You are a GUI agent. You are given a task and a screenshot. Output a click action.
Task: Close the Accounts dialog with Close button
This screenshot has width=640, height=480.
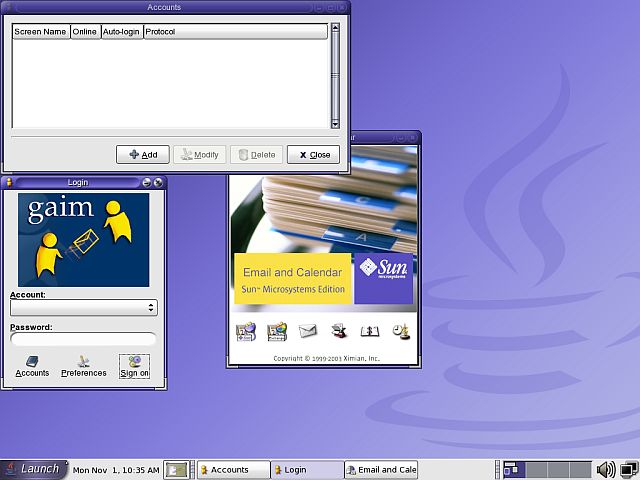[313, 155]
